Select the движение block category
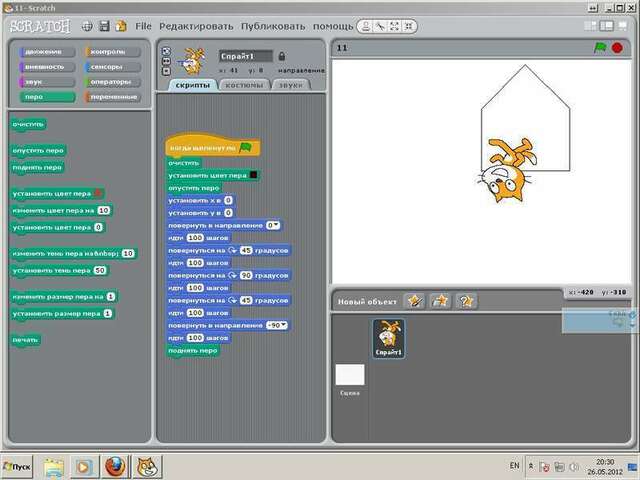 (x=47, y=52)
